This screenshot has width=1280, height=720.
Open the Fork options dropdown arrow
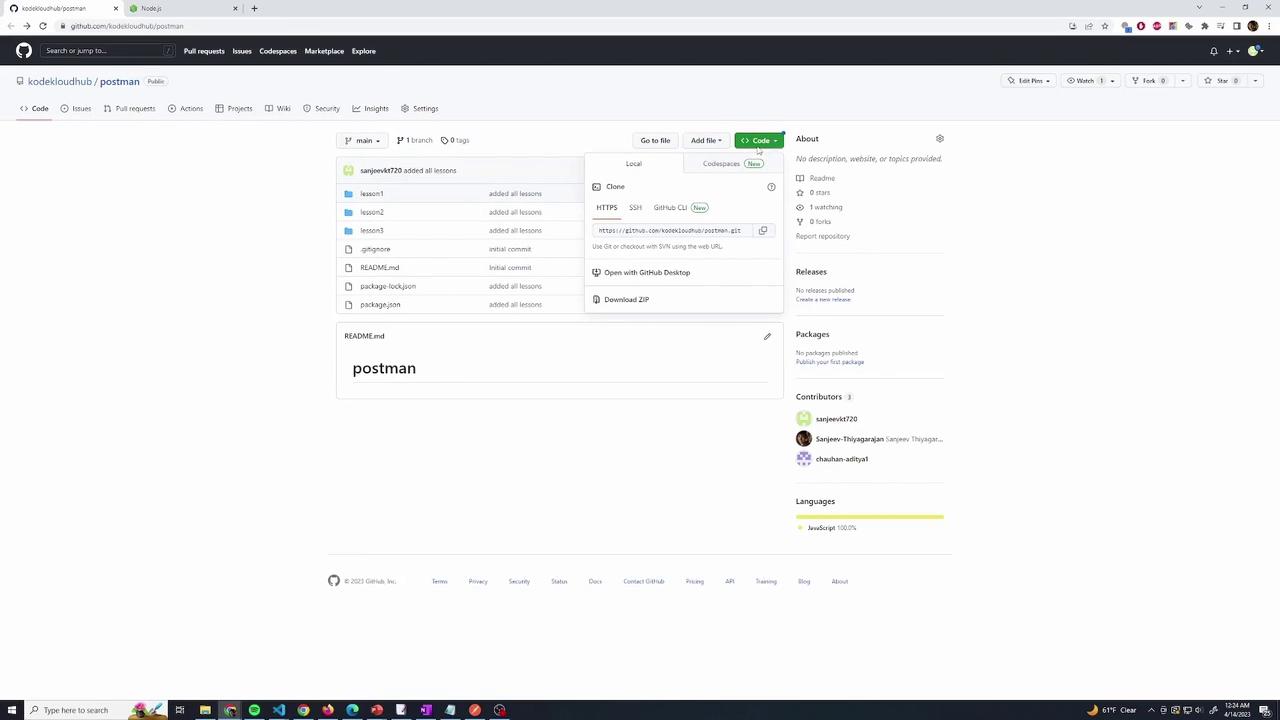[1182, 81]
